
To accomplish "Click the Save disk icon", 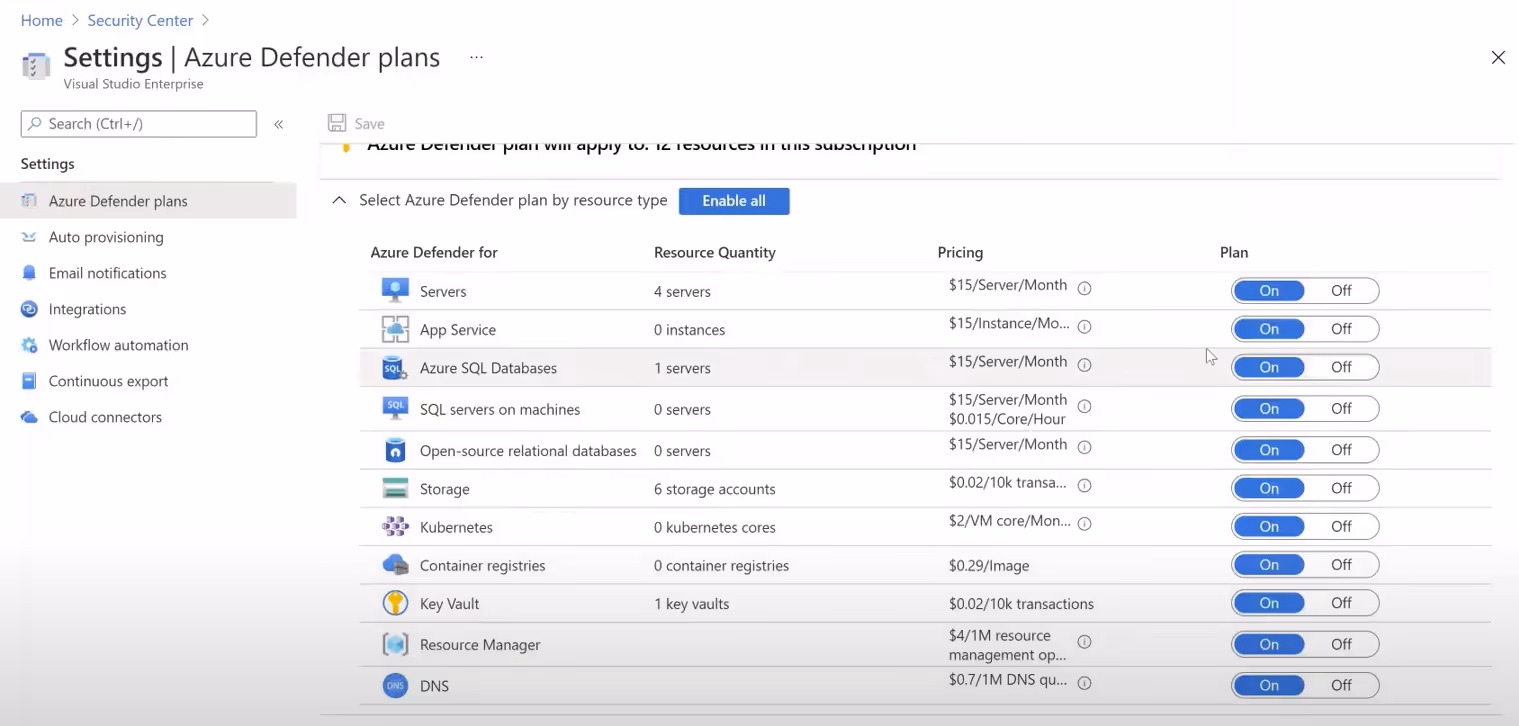I will point(337,123).
